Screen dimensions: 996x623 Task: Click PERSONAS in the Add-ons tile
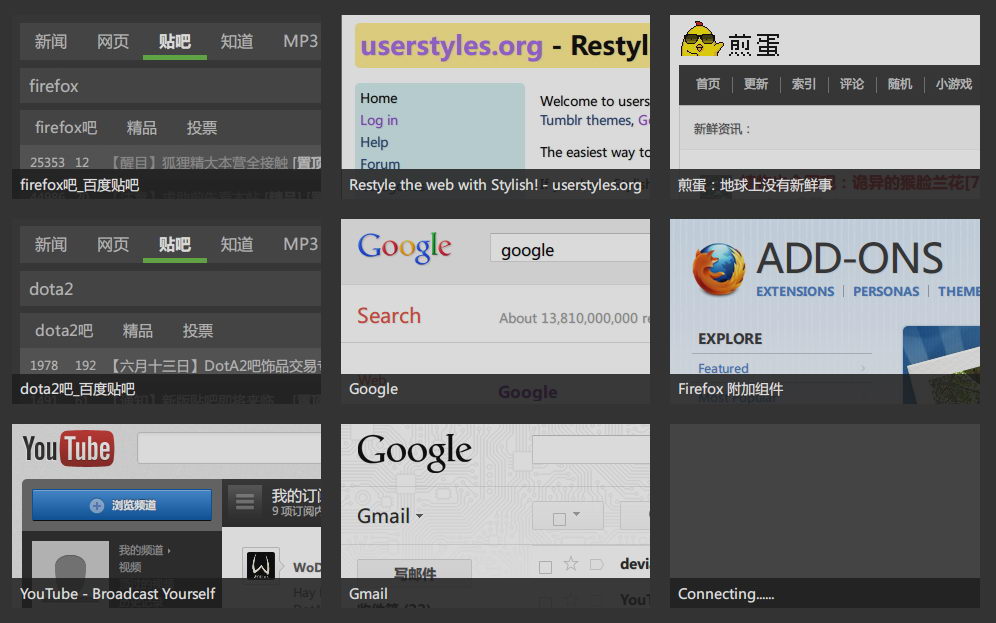pos(886,291)
